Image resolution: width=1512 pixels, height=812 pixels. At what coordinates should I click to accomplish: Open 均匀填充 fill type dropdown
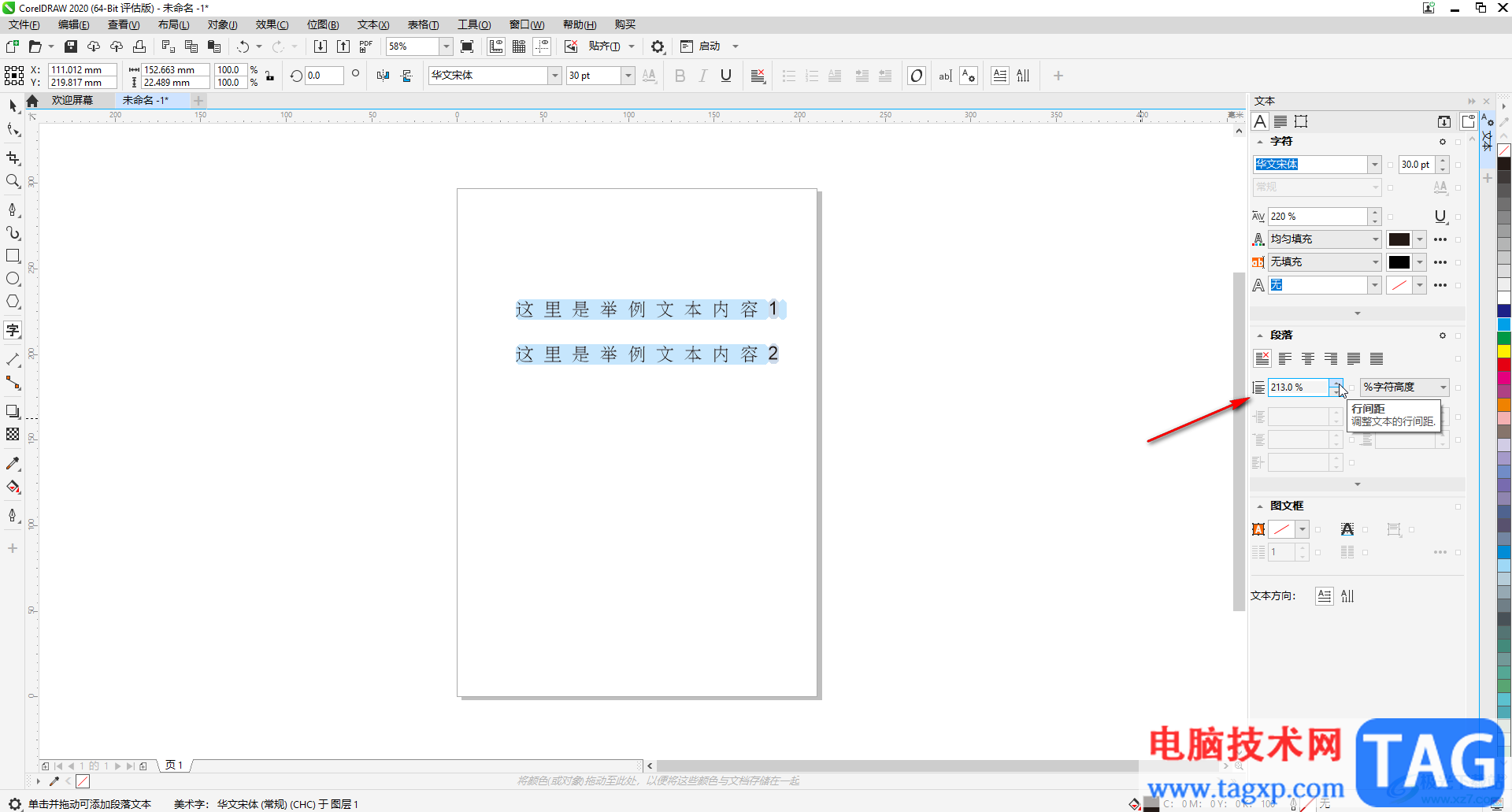pos(1375,239)
